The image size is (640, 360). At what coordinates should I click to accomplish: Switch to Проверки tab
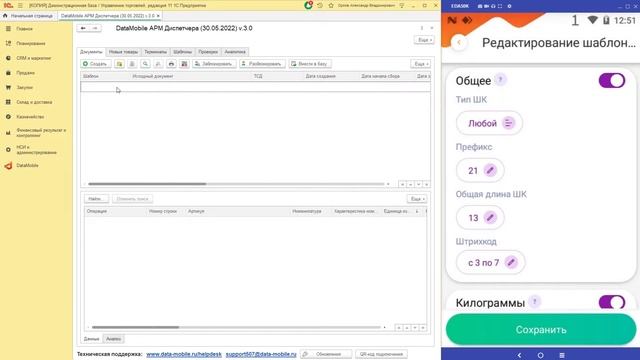tap(208, 52)
